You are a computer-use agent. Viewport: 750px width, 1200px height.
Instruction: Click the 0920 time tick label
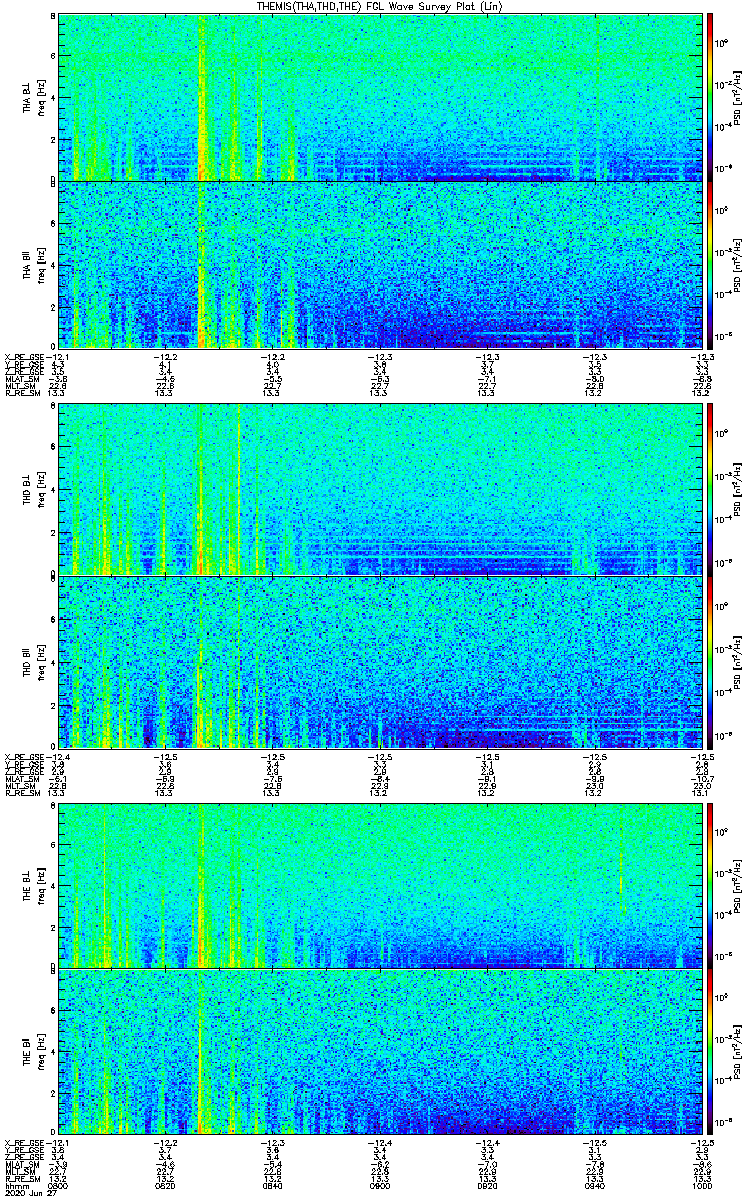click(487, 1185)
